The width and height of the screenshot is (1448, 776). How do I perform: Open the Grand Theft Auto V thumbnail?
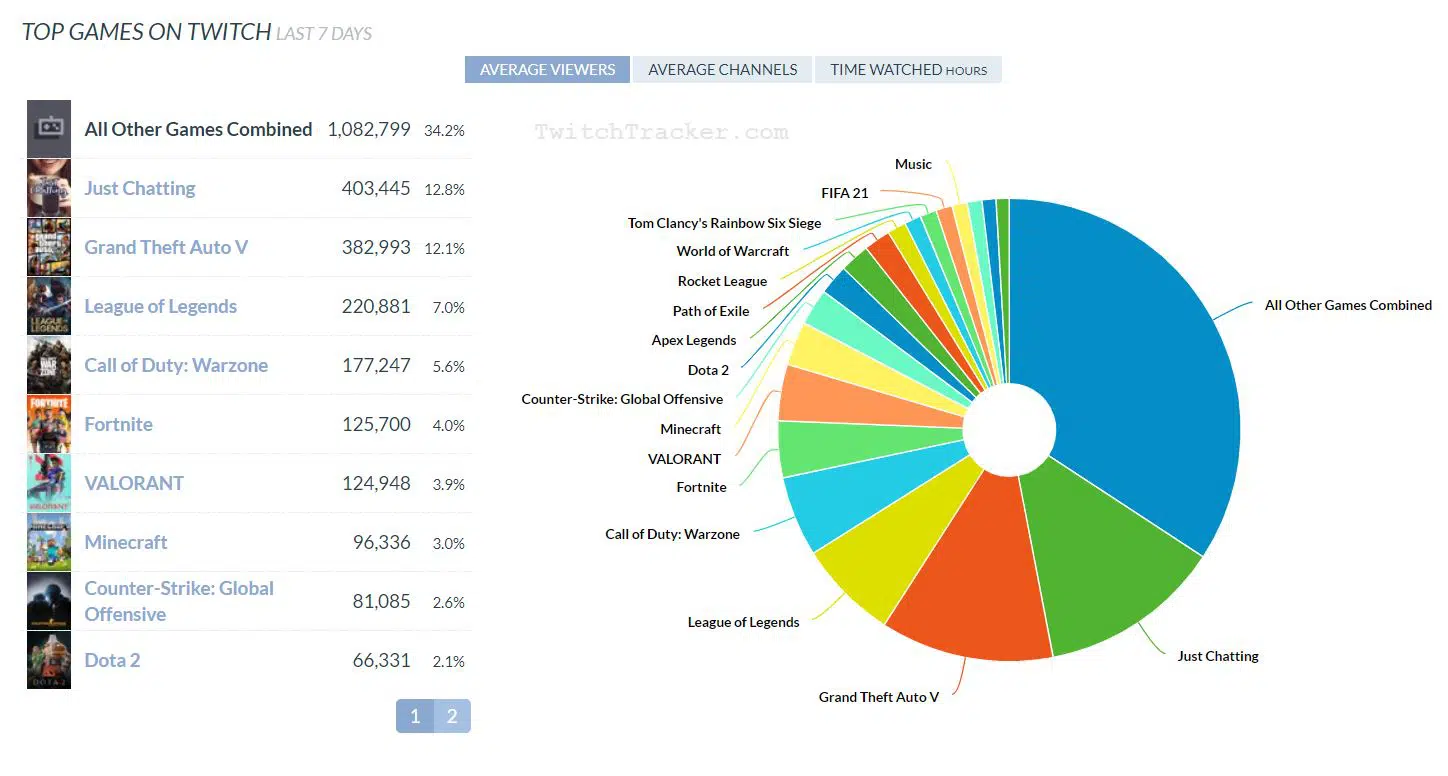click(x=49, y=247)
